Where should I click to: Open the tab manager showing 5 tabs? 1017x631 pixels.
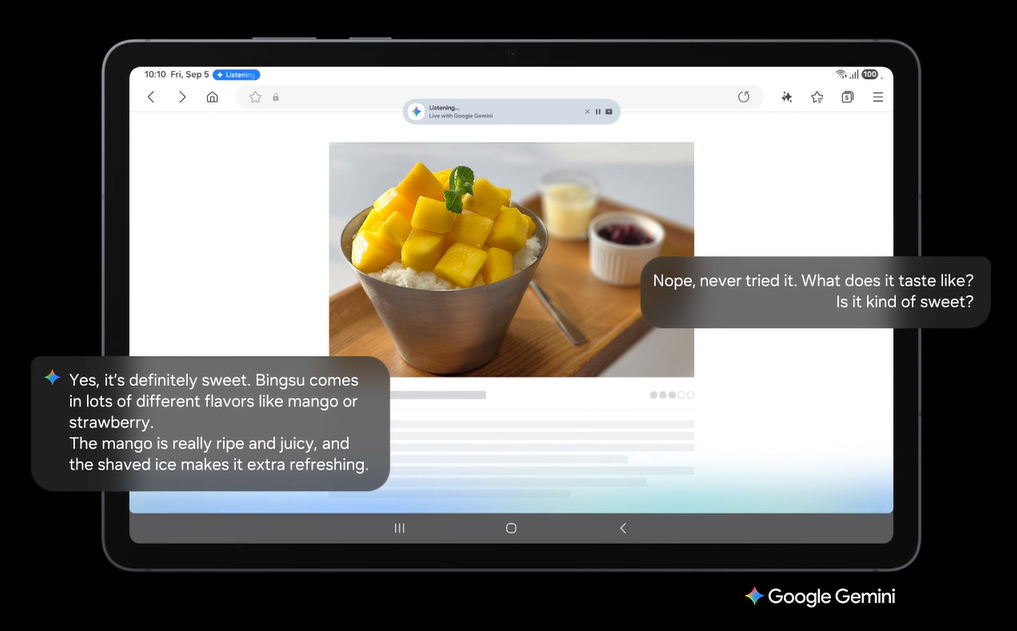[847, 97]
